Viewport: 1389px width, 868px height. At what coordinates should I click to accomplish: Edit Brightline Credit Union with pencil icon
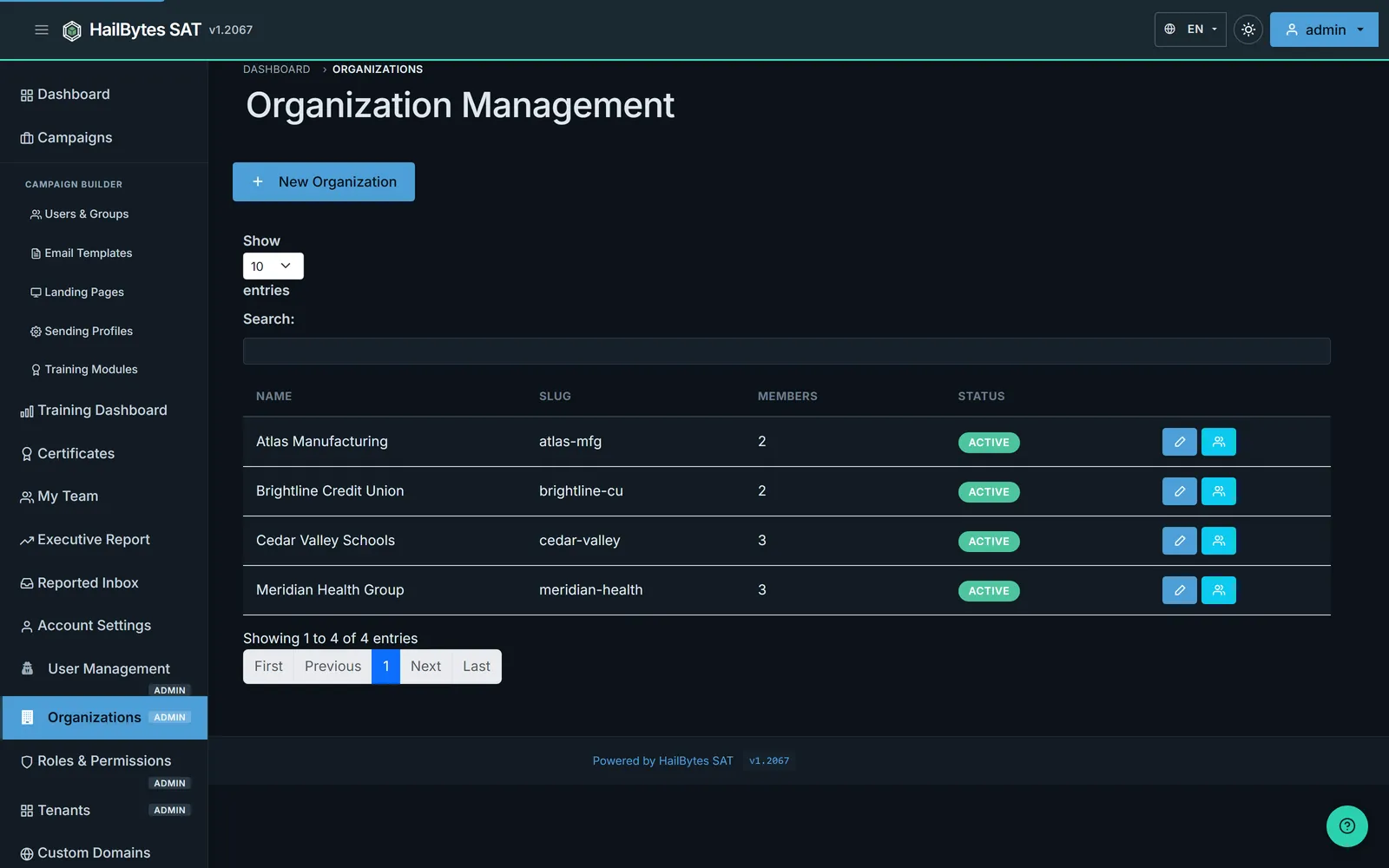pos(1179,491)
